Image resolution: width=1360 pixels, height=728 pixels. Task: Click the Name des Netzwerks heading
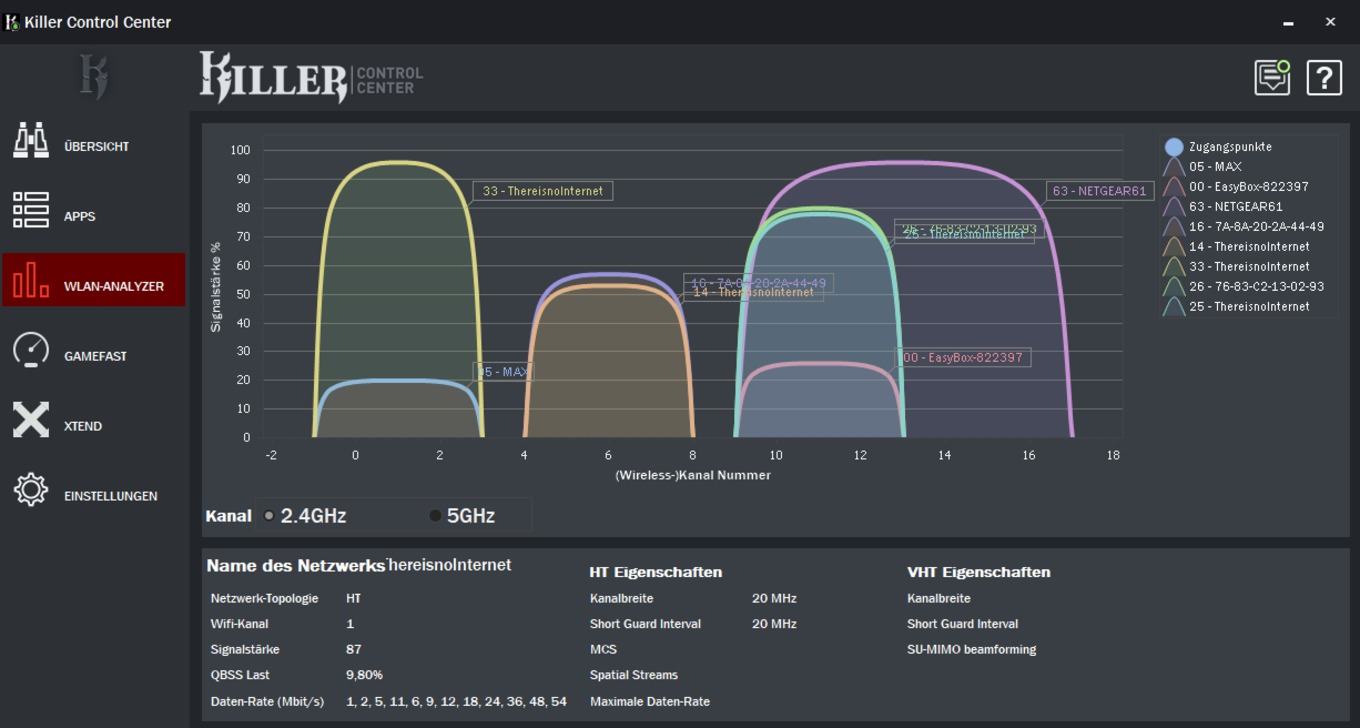(296, 565)
